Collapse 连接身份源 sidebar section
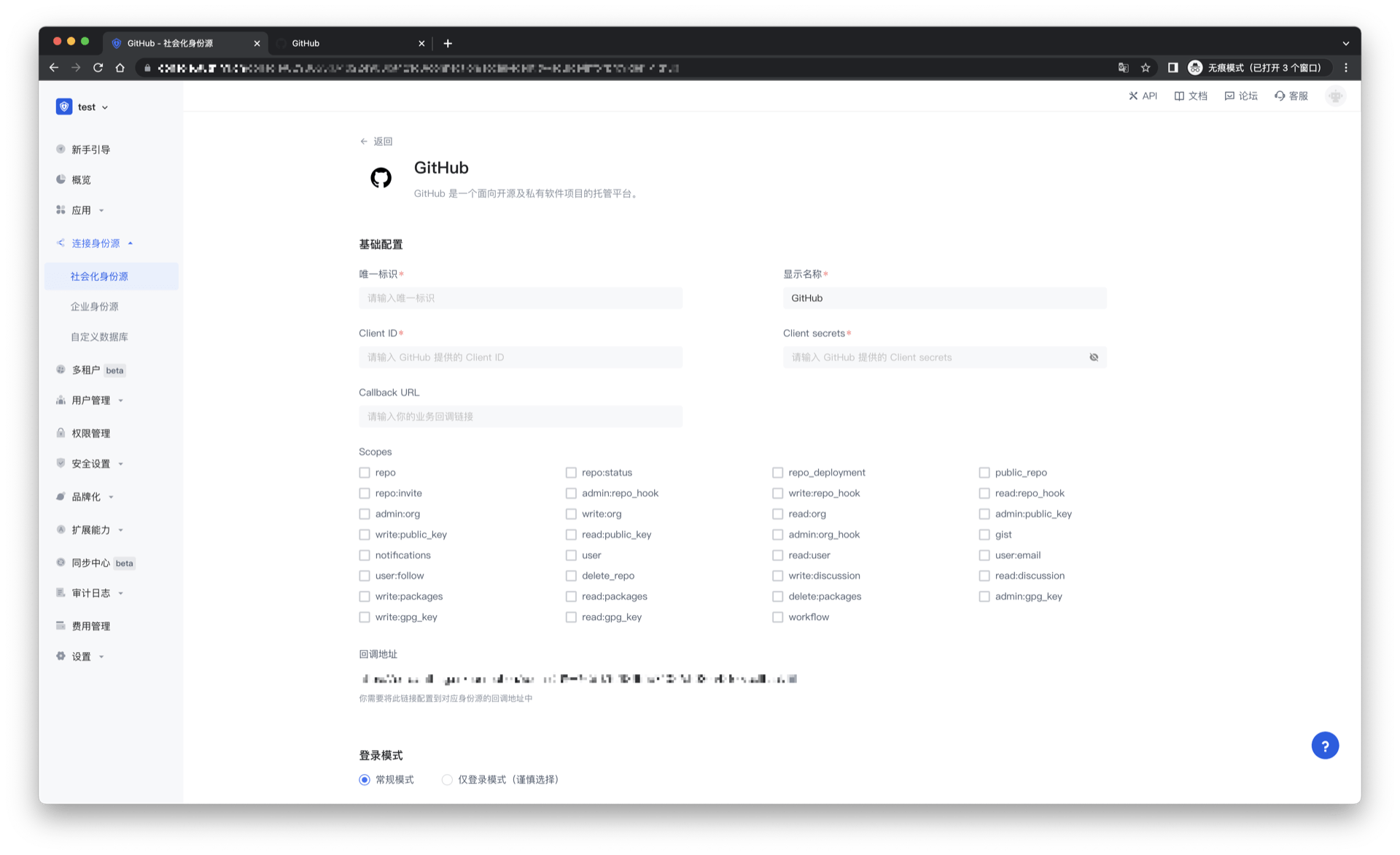 [95, 244]
